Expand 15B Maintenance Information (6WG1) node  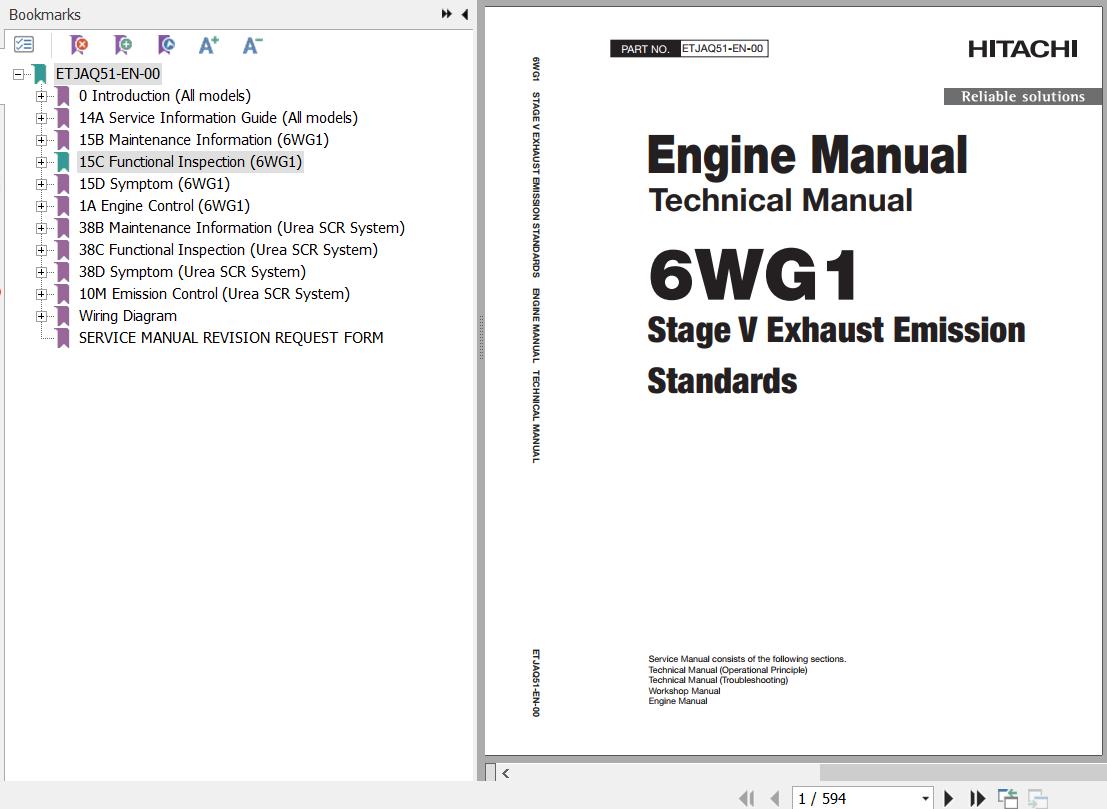coord(41,140)
